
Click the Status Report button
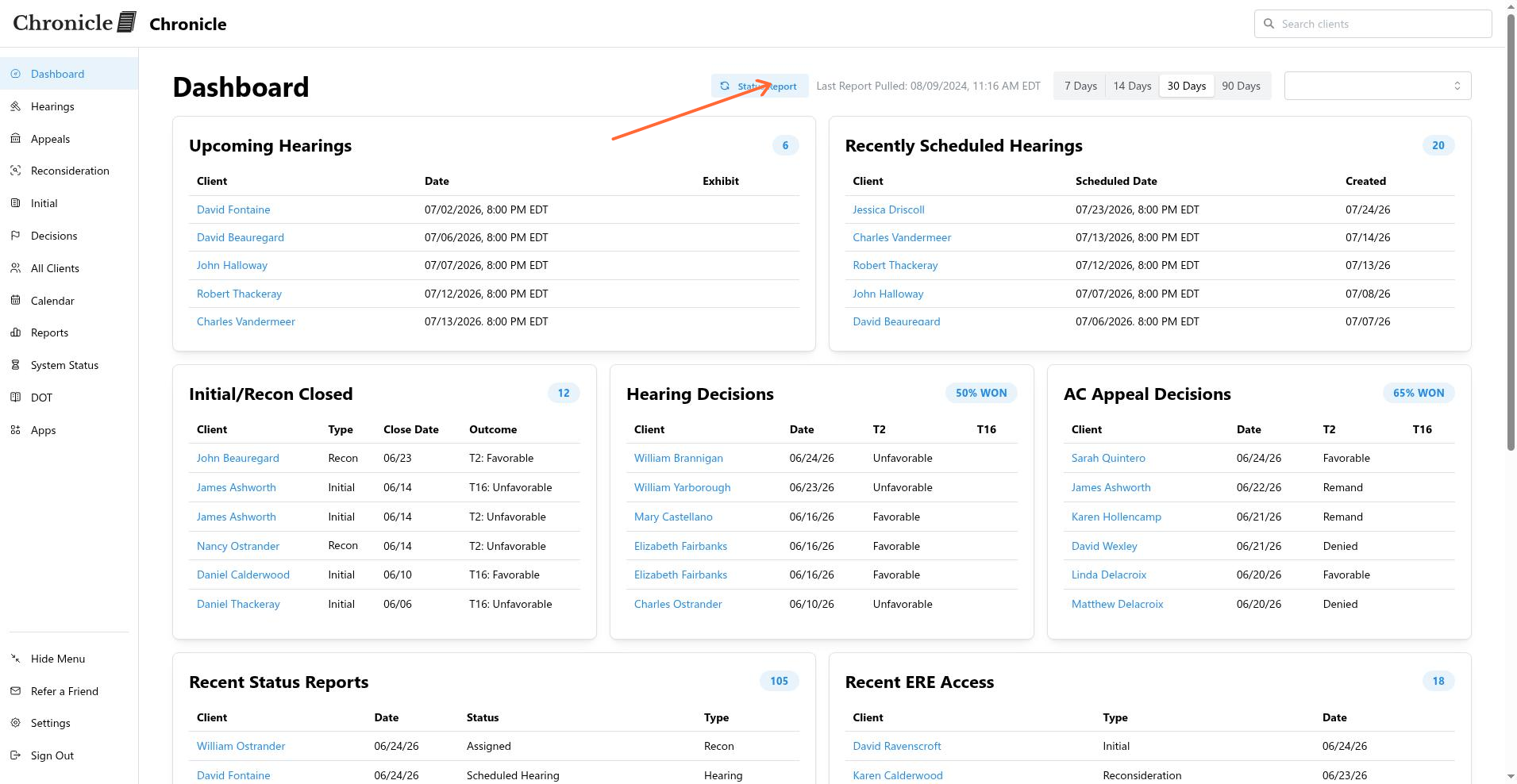point(759,86)
